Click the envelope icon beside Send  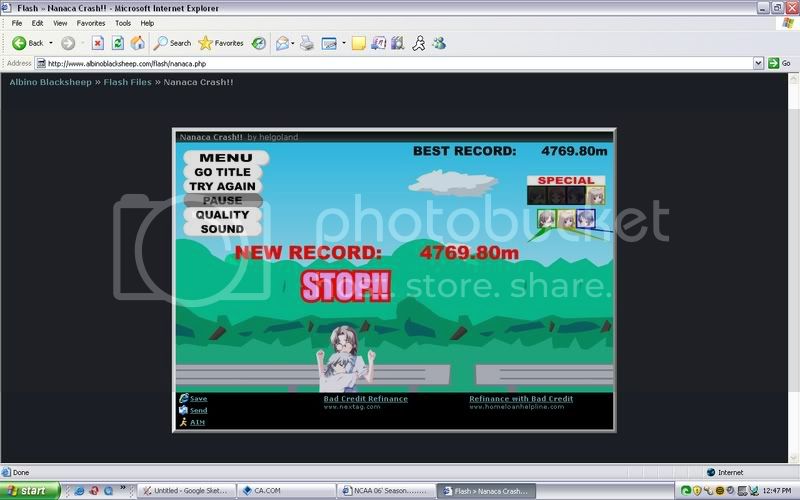click(x=184, y=410)
